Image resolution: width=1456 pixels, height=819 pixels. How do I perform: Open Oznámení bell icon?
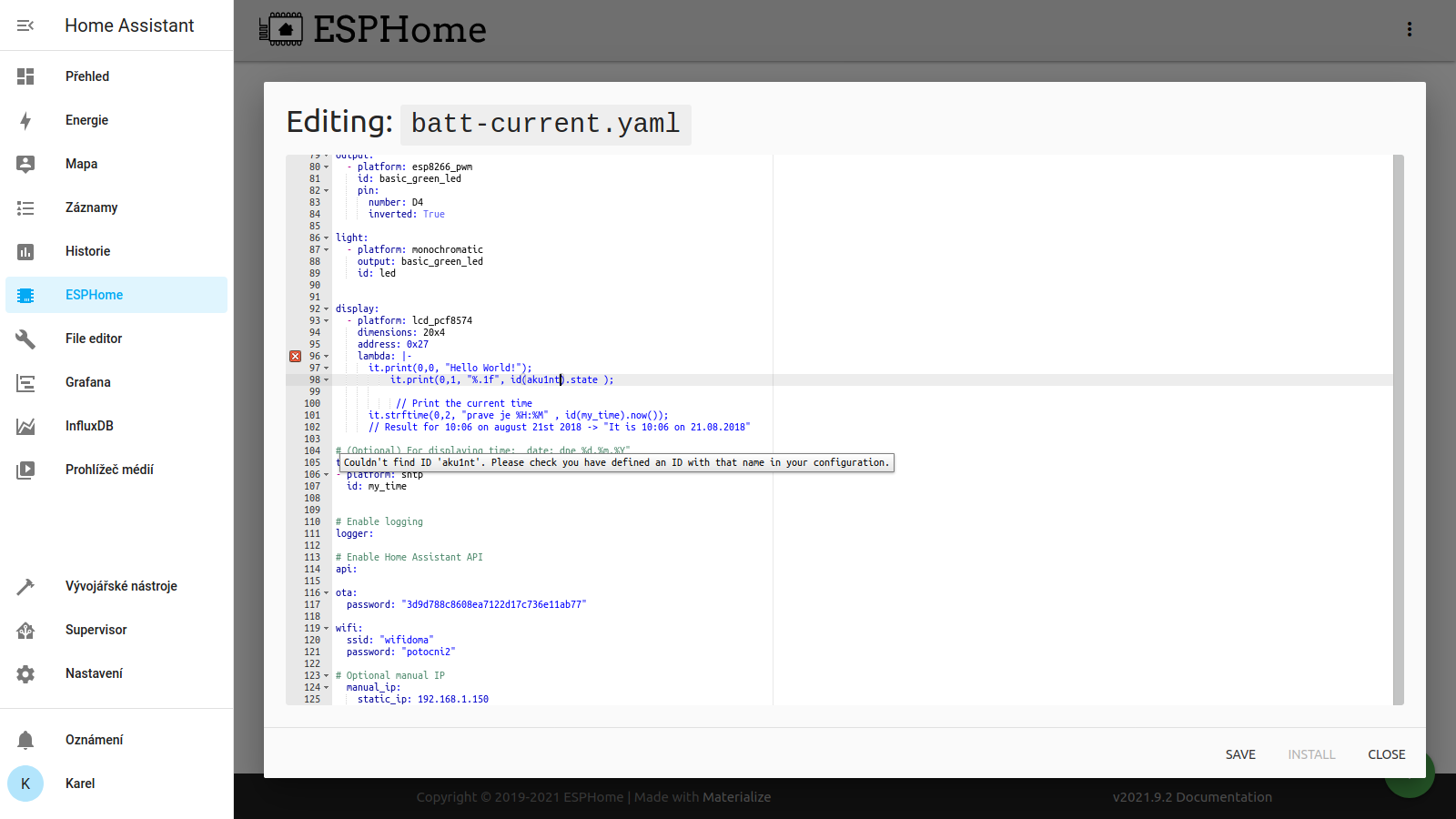(25, 740)
